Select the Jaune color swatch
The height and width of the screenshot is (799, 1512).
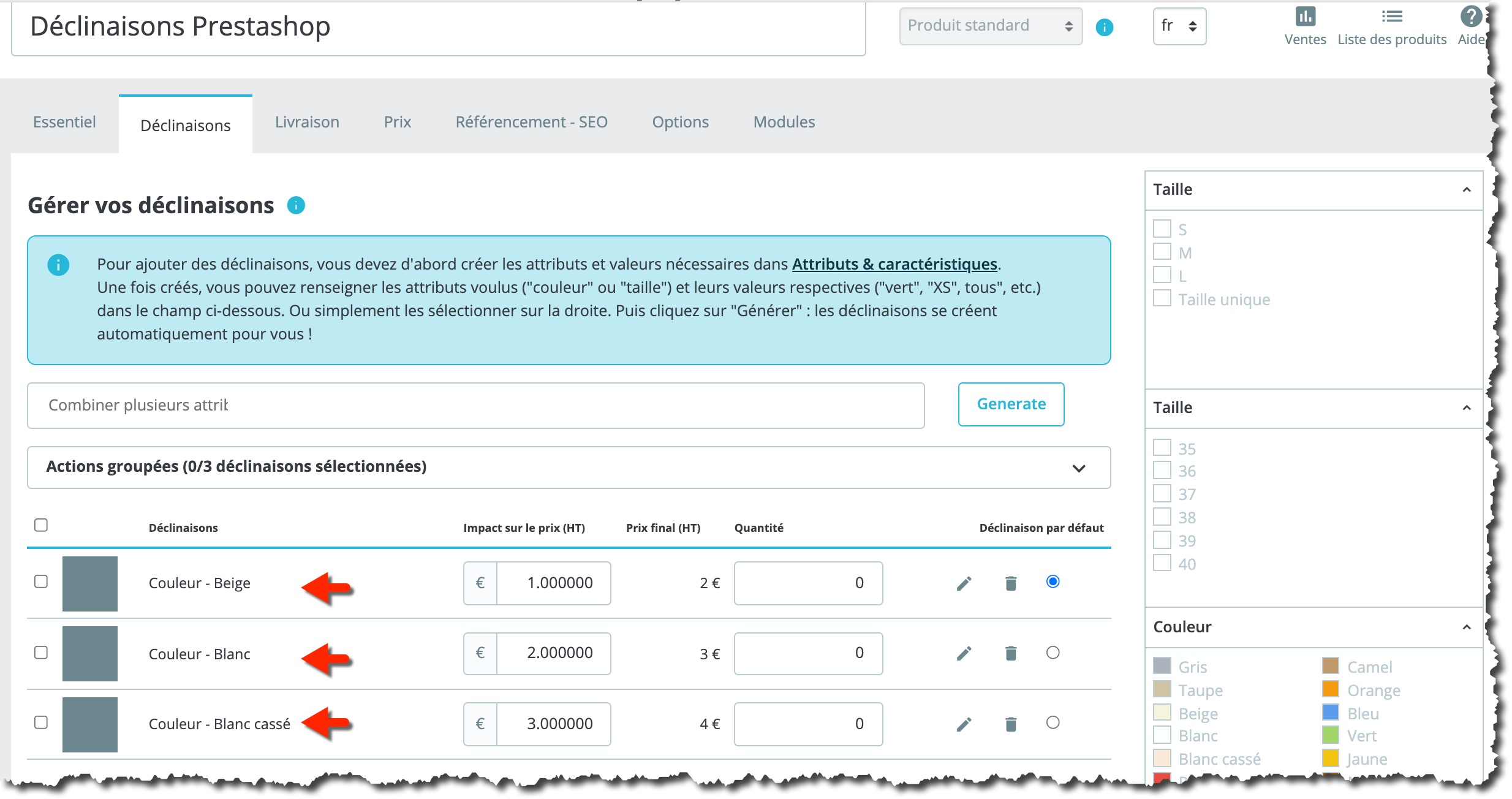[x=1330, y=757]
